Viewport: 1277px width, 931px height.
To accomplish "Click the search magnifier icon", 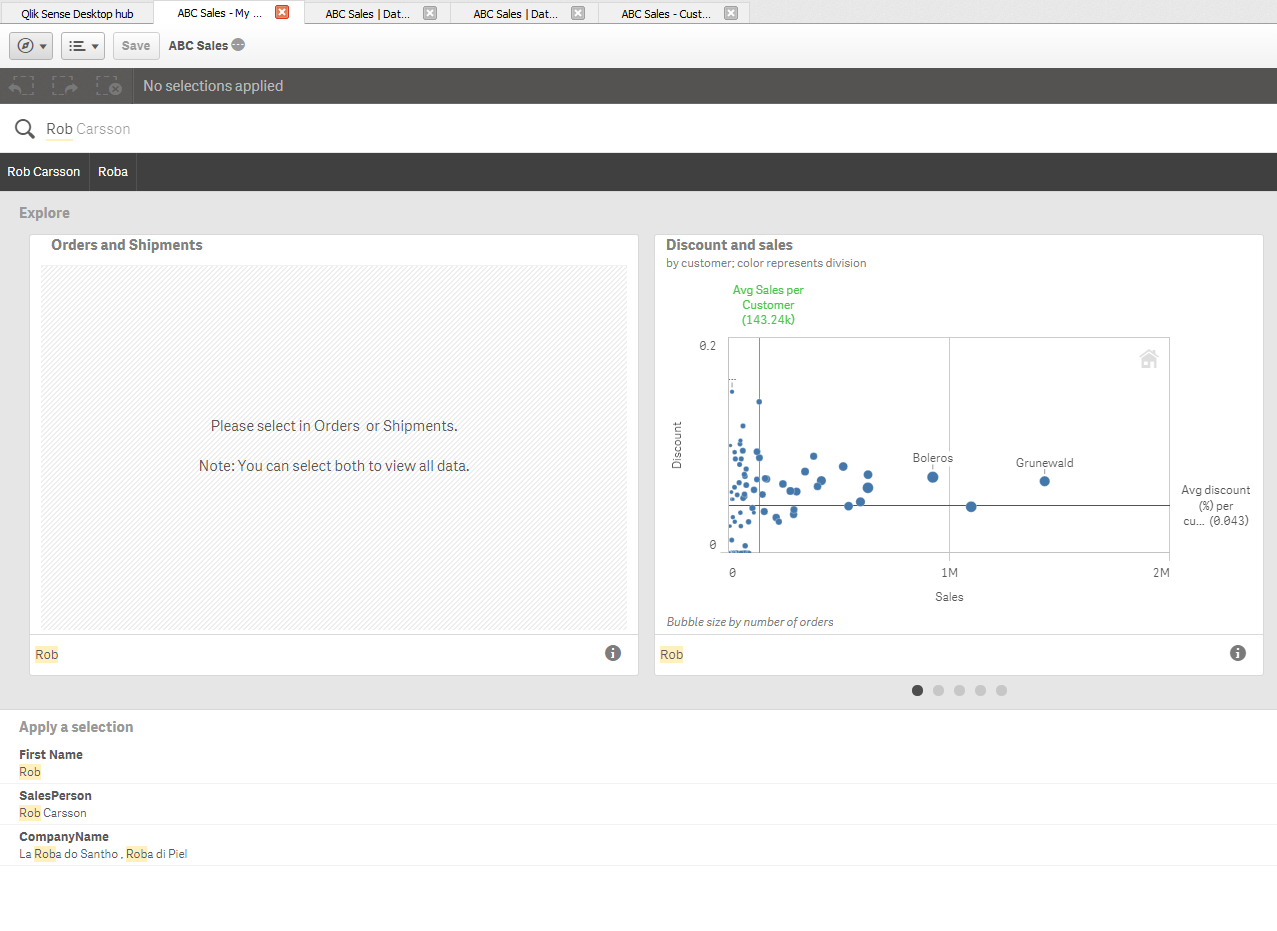I will [25, 129].
